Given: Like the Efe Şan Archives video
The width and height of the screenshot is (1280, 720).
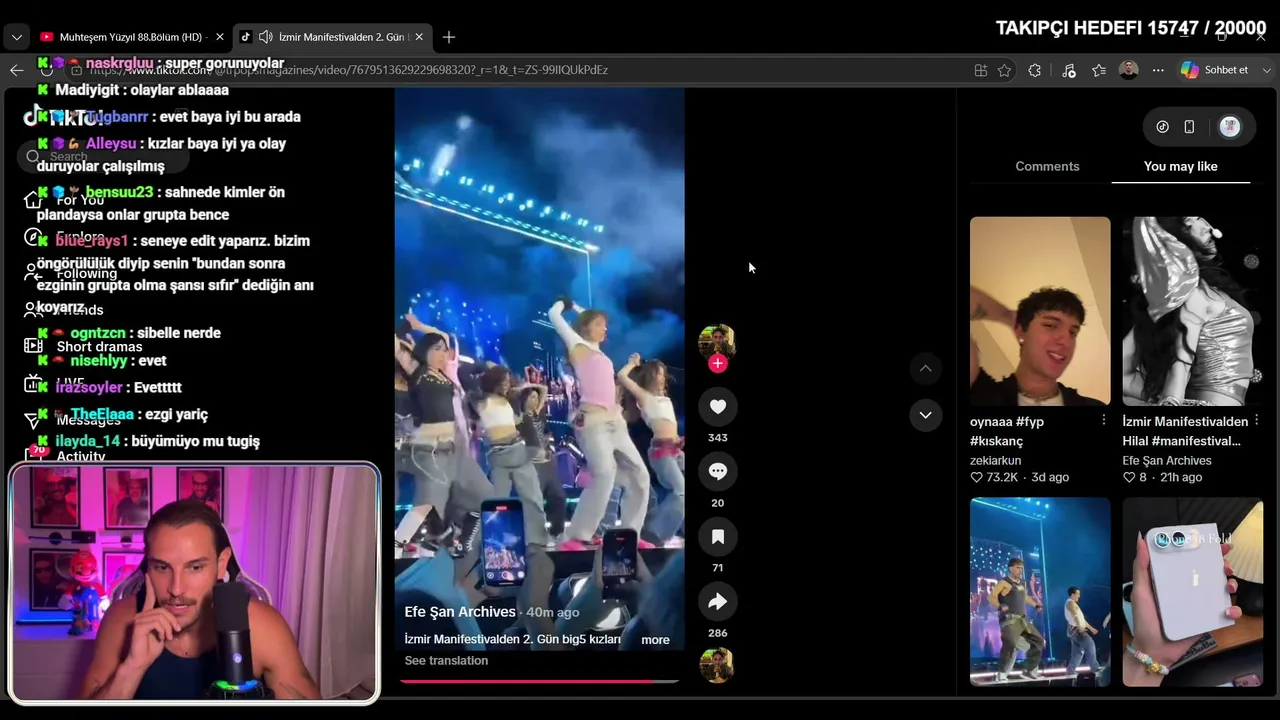Looking at the screenshot, I should click(x=717, y=407).
